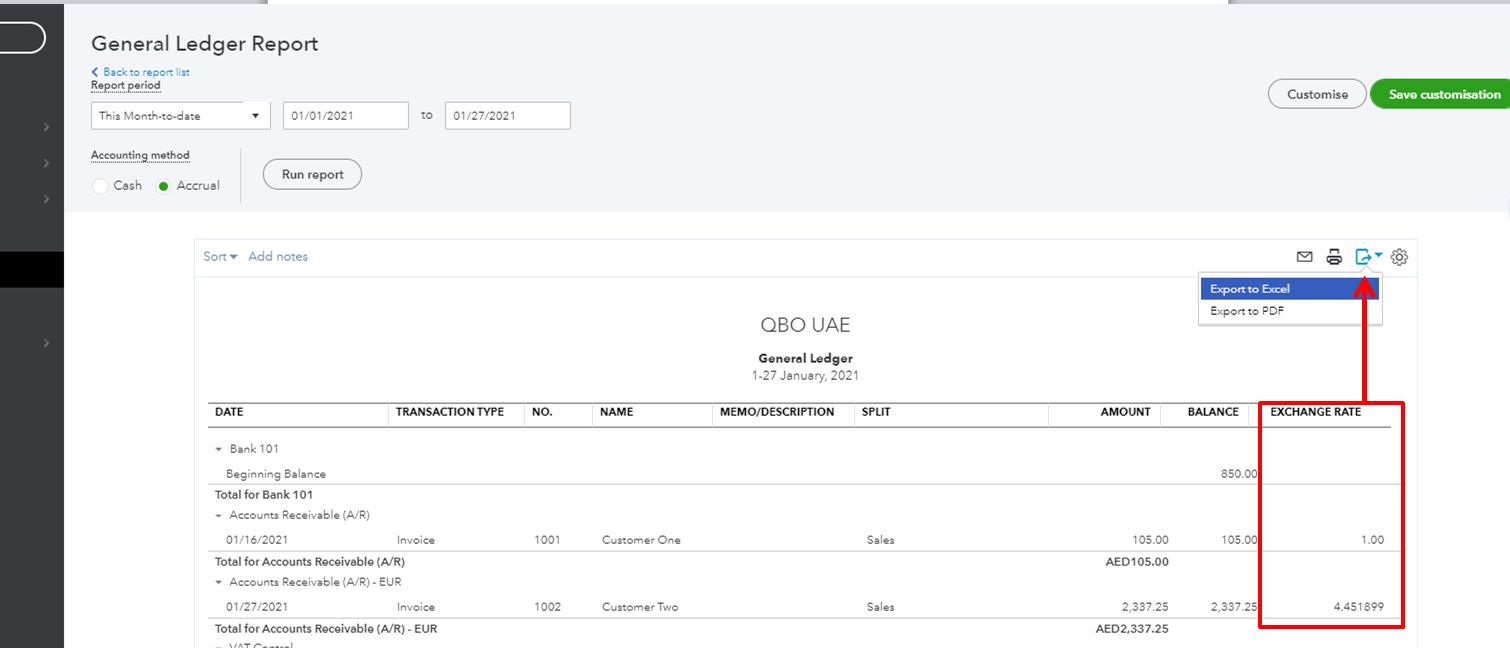Open the export icon dropdown
The height and width of the screenshot is (648, 1510).
[x=1368, y=257]
